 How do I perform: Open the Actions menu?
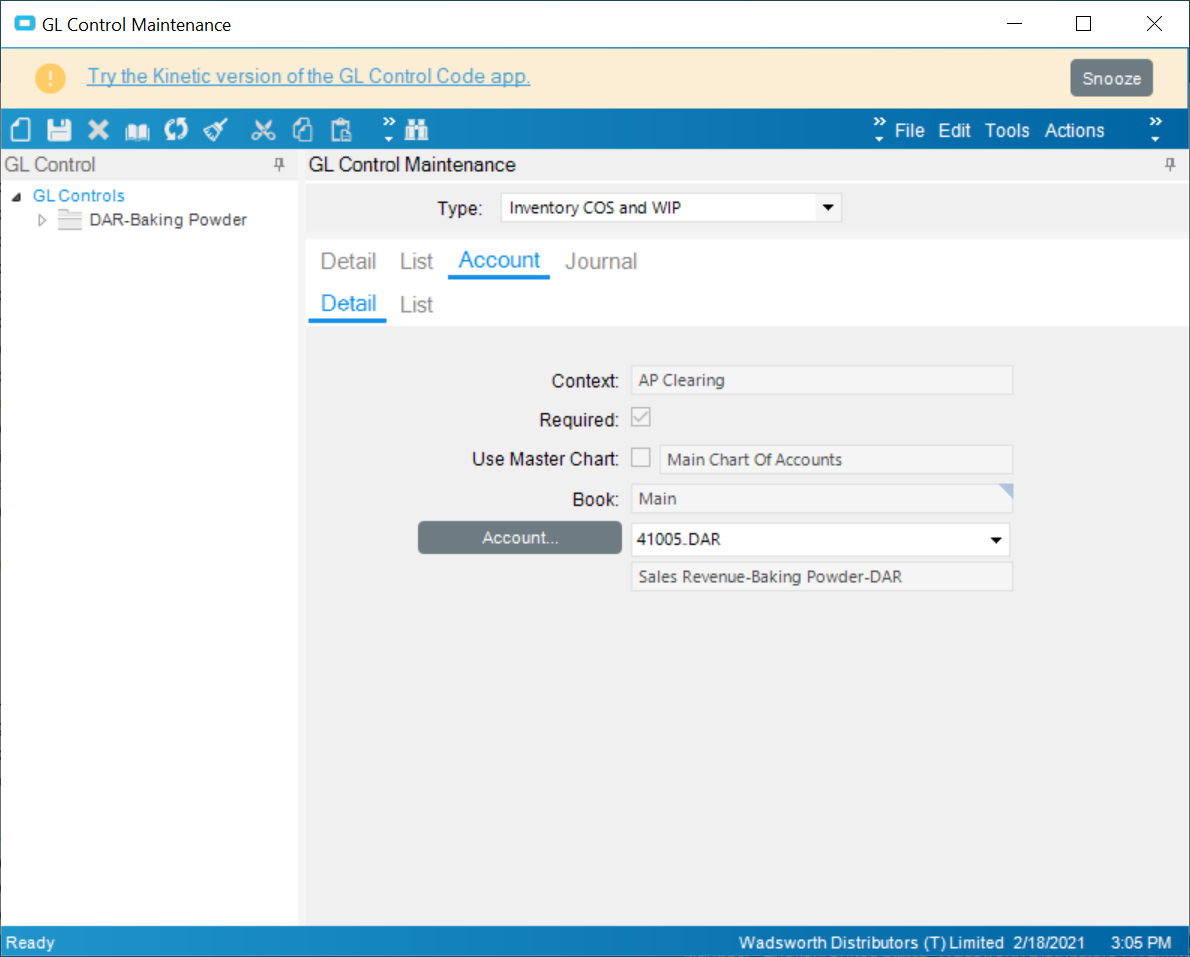pos(1074,131)
